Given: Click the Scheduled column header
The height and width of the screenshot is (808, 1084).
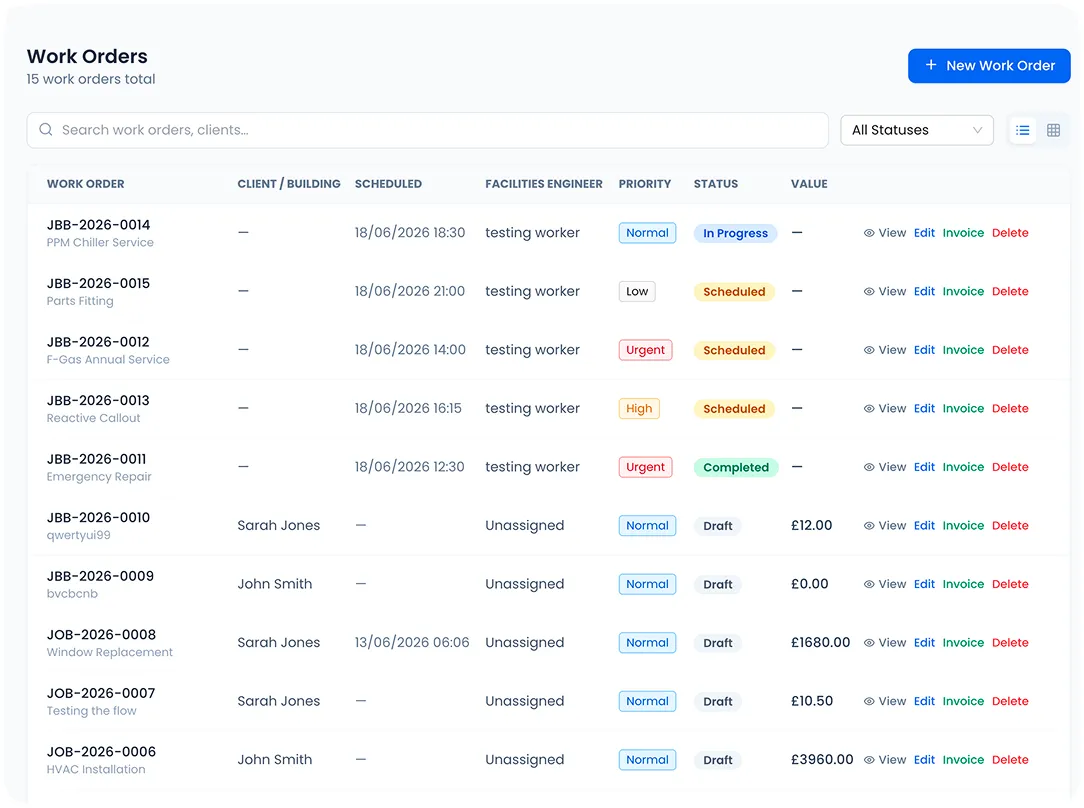Looking at the screenshot, I should [x=388, y=184].
